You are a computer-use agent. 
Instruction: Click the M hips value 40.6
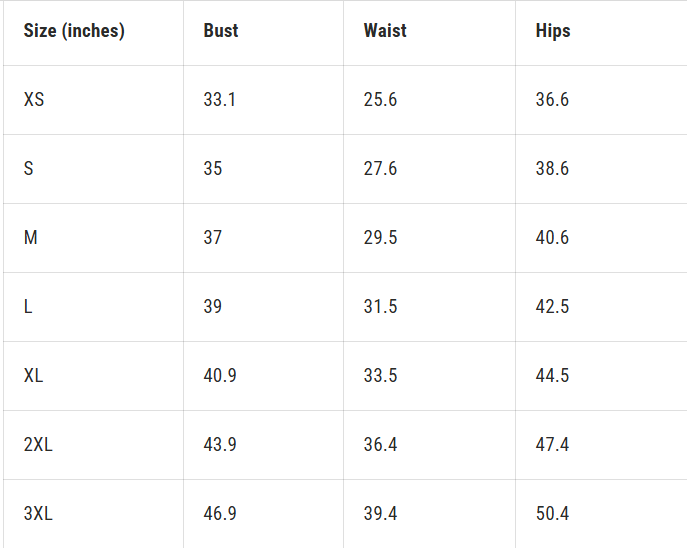click(552, 238)
